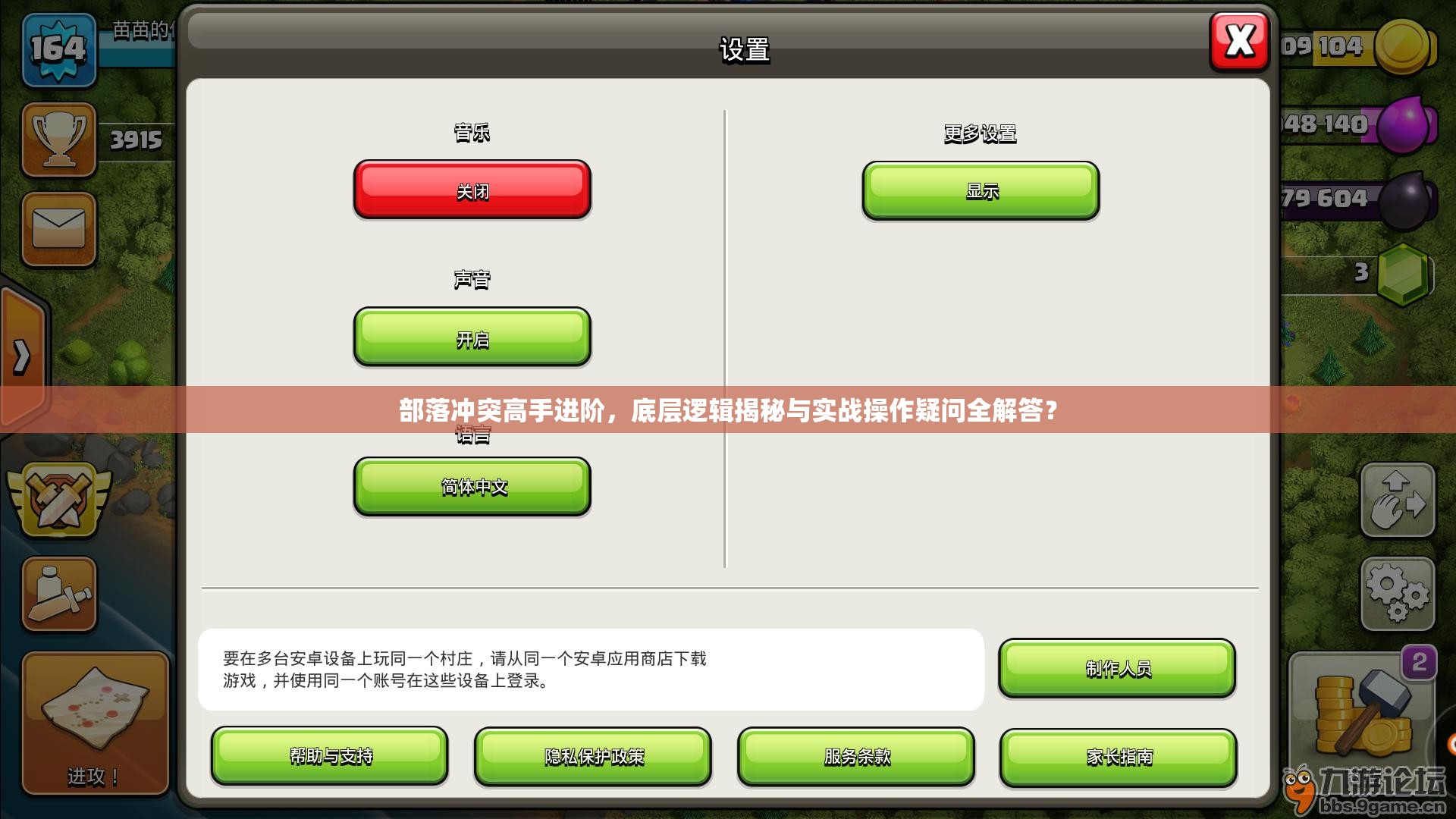Open the army overview sword icon
This screenshot has width=1456, height=819.
59,595
